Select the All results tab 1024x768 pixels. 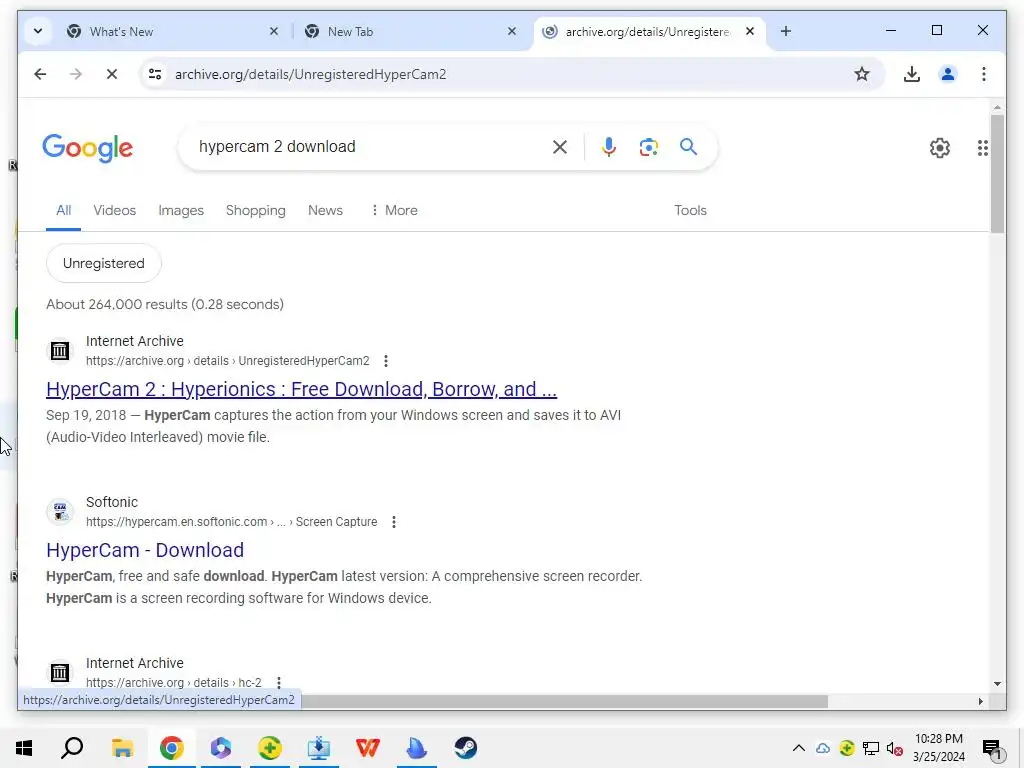point(63,210)
